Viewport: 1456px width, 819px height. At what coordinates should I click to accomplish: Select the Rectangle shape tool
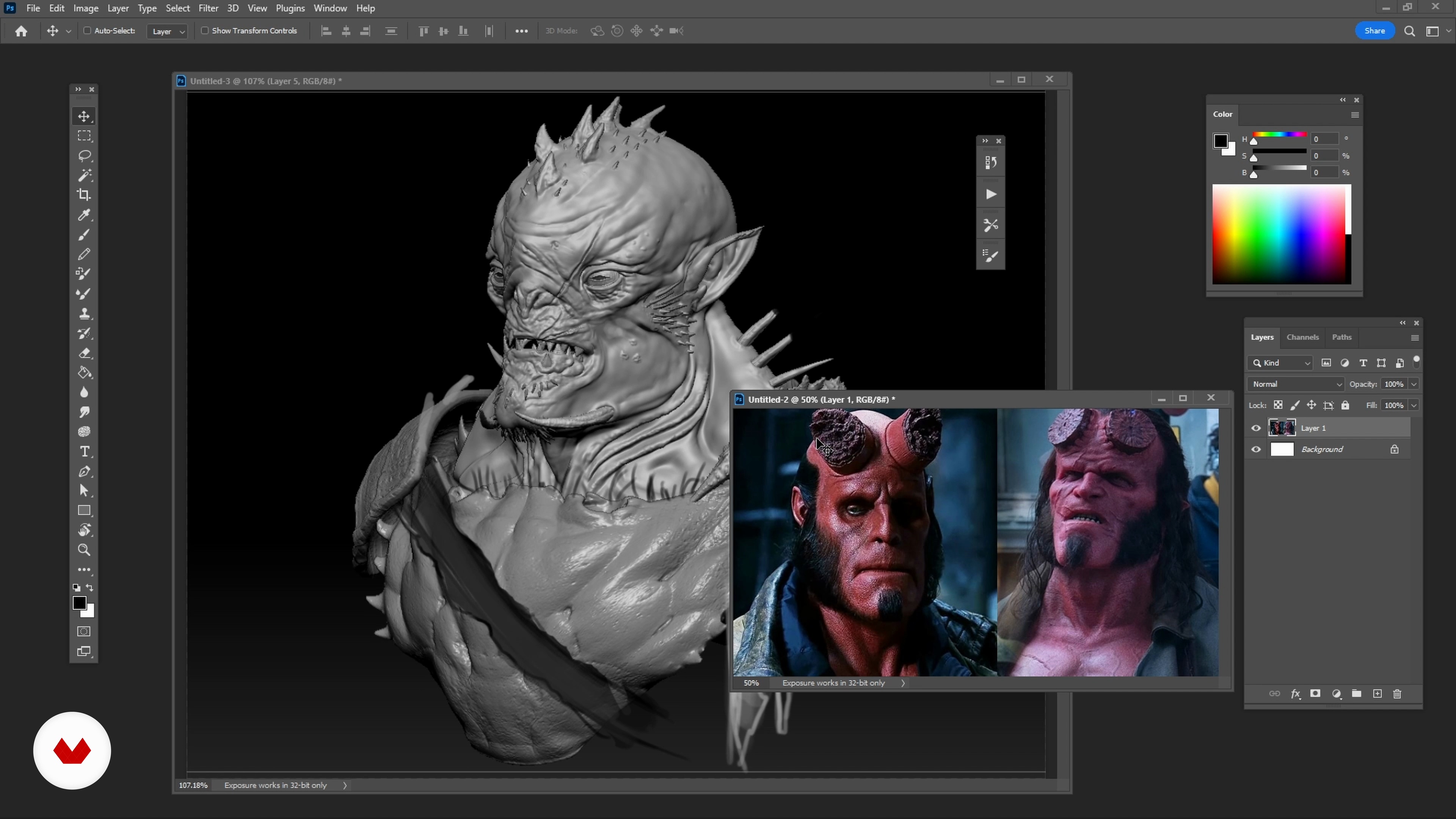(x=84, y=510)
